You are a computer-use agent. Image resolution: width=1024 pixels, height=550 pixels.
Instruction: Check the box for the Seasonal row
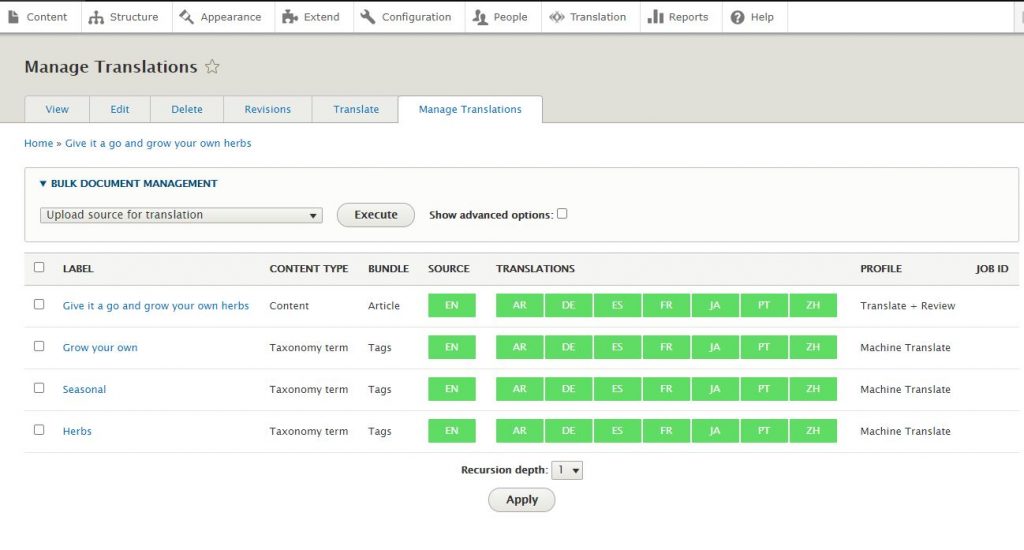point(39,388)
